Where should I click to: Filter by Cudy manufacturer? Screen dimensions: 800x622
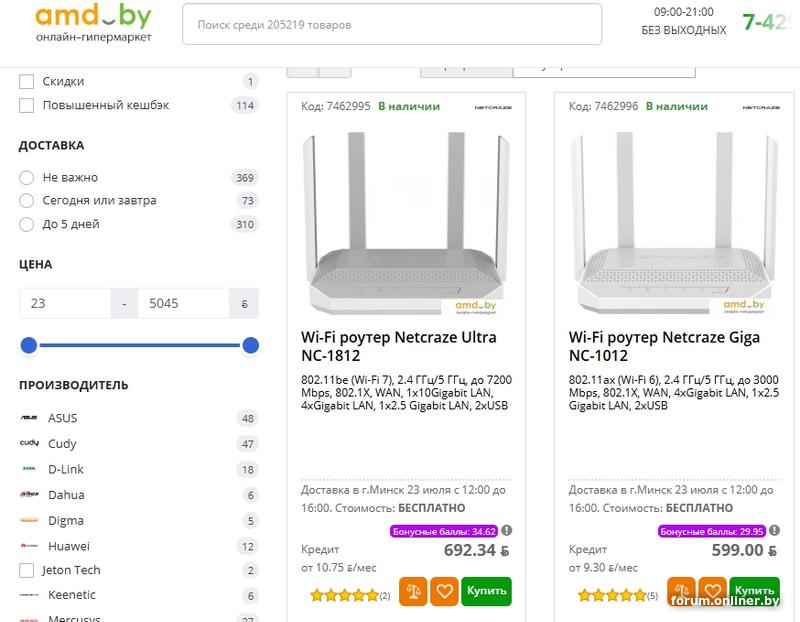62,443
